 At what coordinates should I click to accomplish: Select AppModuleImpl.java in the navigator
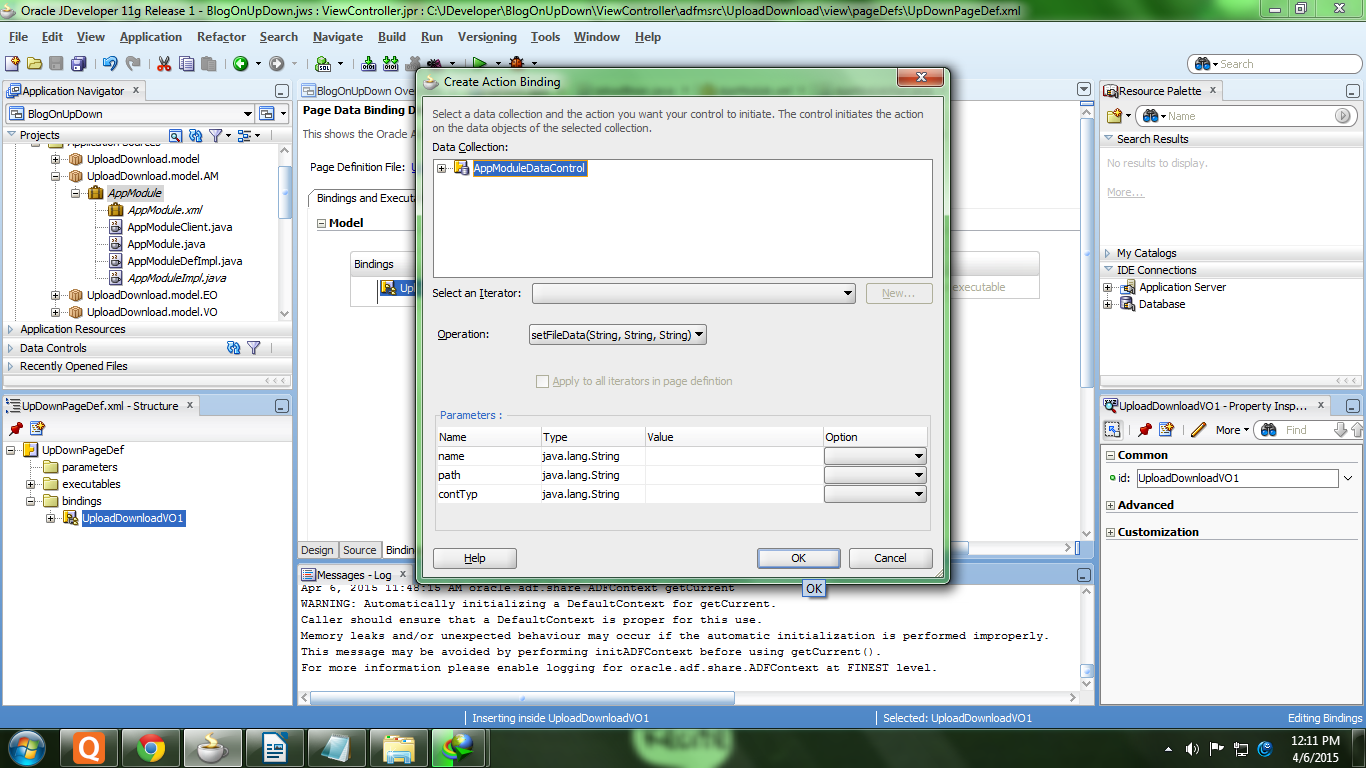pos(176,278)
